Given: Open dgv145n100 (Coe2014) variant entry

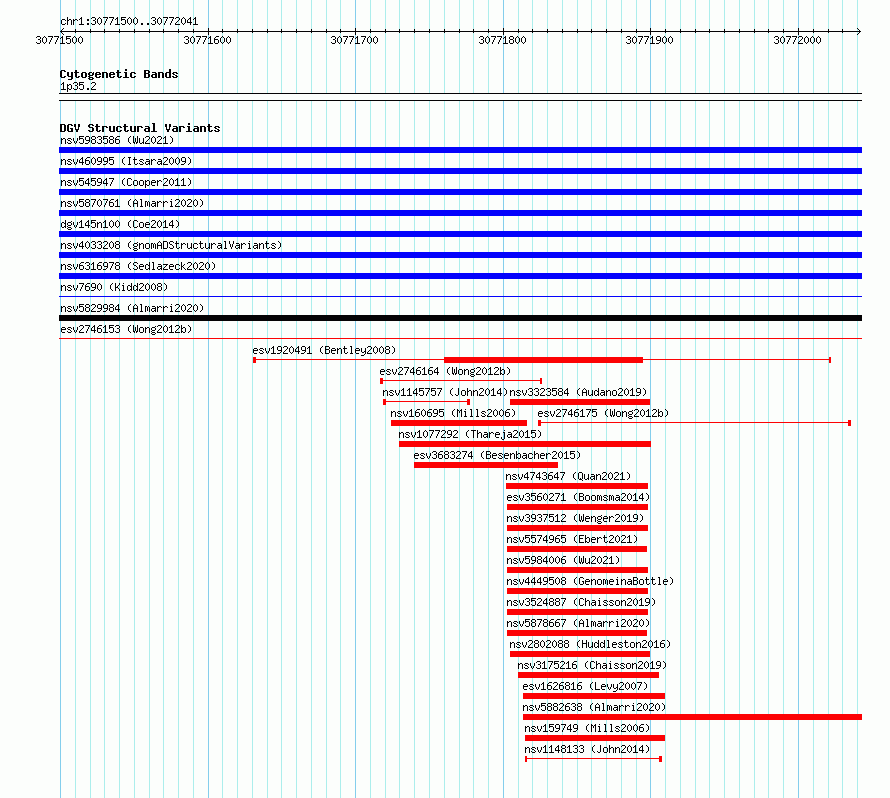Looking at the screenshot, I should coord(120,224).
